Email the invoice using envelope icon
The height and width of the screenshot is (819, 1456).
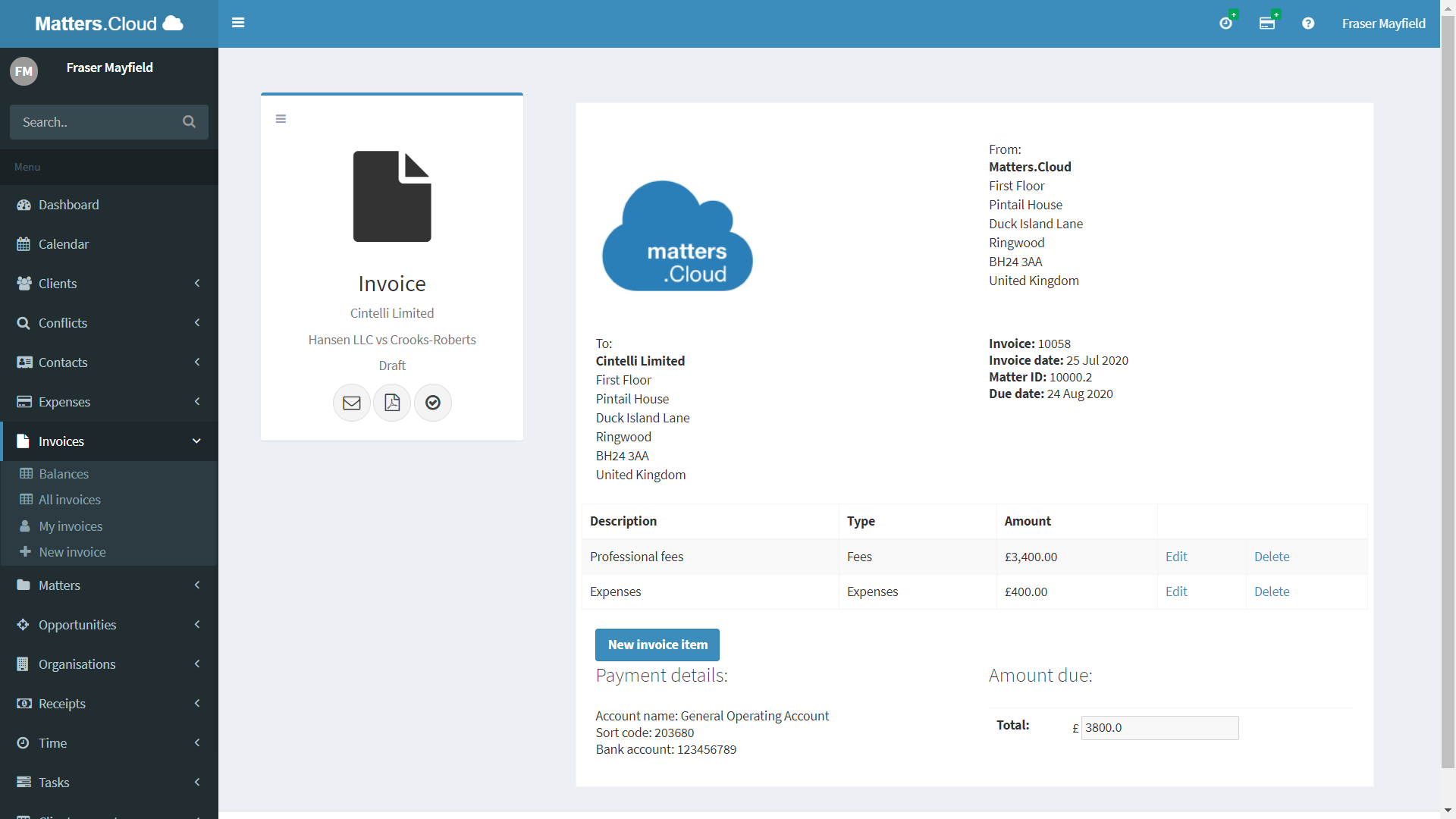352,403
